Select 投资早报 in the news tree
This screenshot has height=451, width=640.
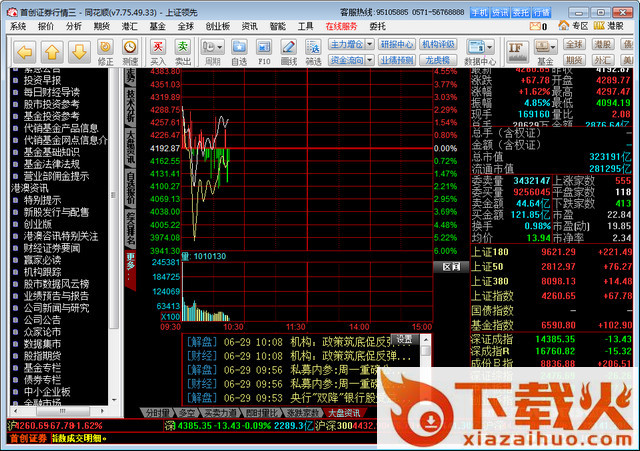(42, 80)
